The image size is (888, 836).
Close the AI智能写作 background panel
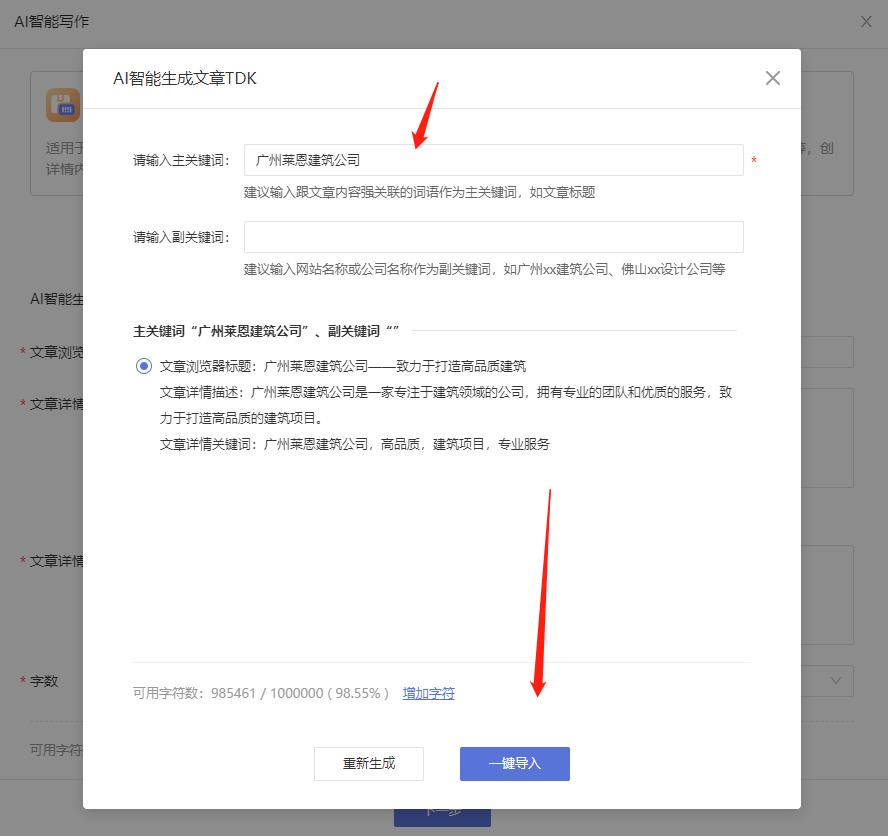[866, 21]
